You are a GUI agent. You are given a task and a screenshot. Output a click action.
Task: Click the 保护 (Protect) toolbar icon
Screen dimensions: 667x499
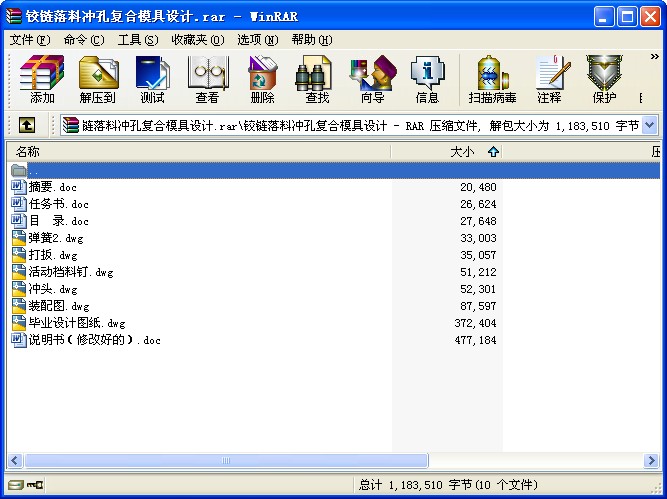(604, 80)
